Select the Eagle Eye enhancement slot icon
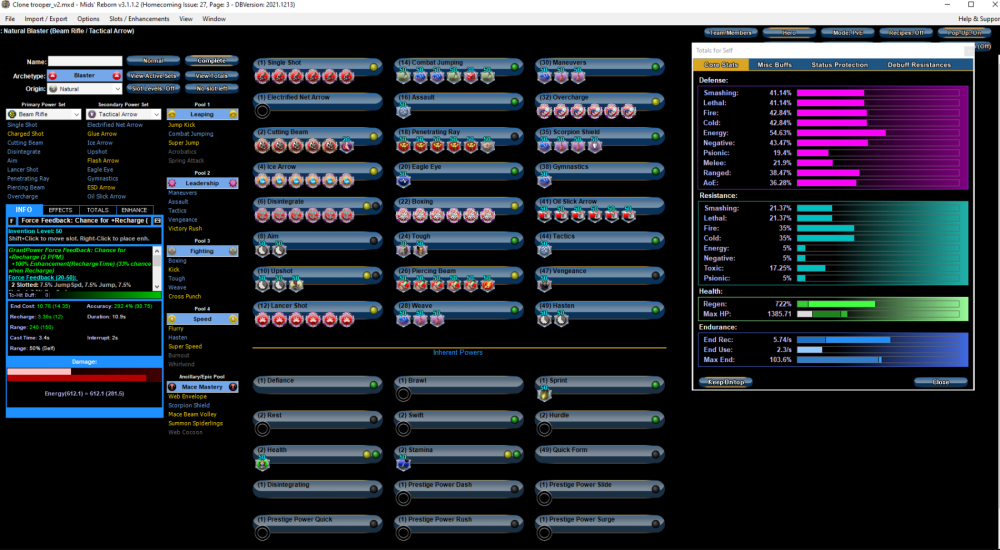The height and width of the screenshot is (550, 1000). (x=404, y=181)
